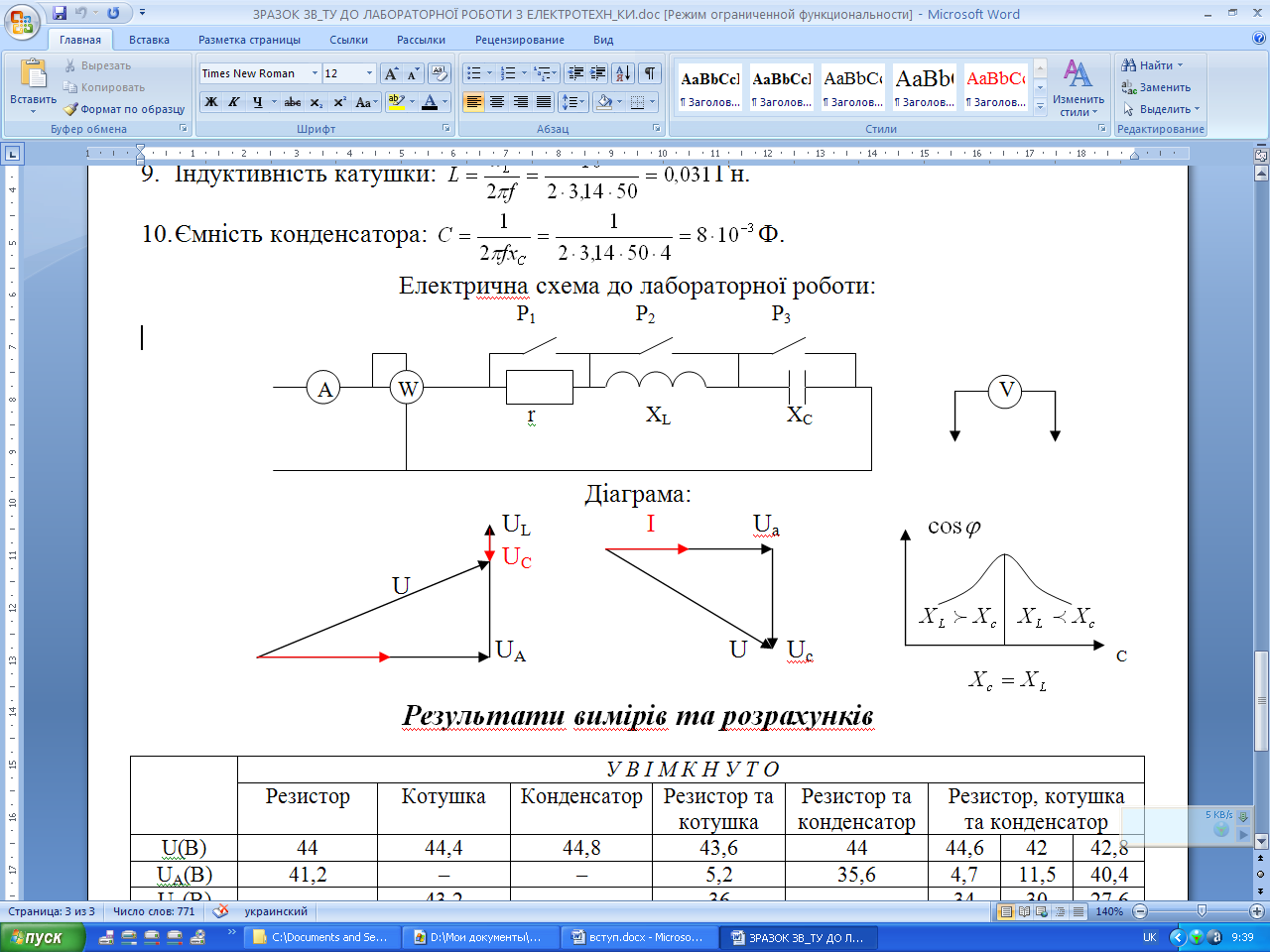The height and width of the screenshot is (952, 1270).
Task: Shrink font size icon
Action: point(413,73)
